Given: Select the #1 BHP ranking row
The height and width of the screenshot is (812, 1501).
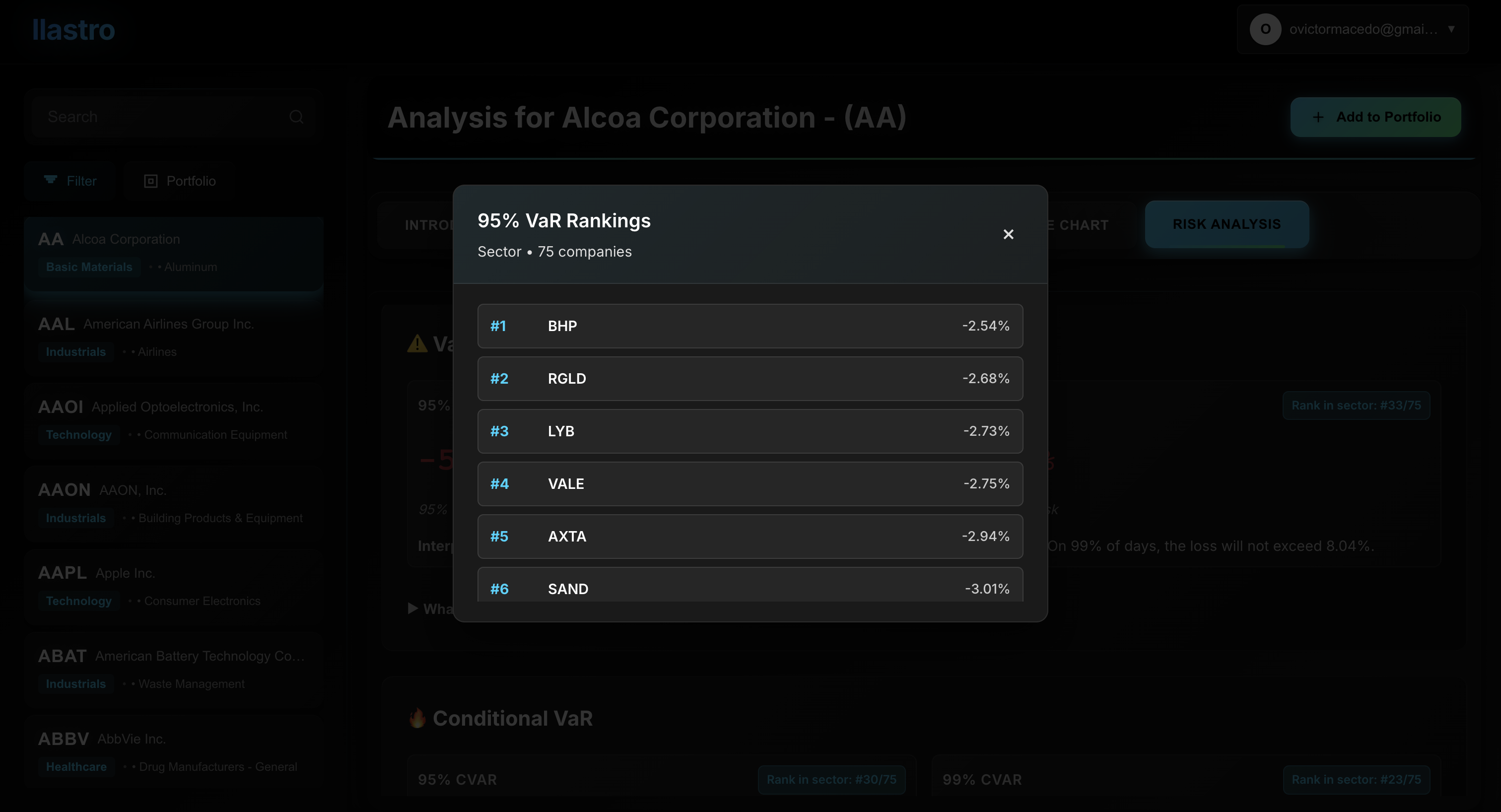Looking at the screenshot, I should pos(750,326).
